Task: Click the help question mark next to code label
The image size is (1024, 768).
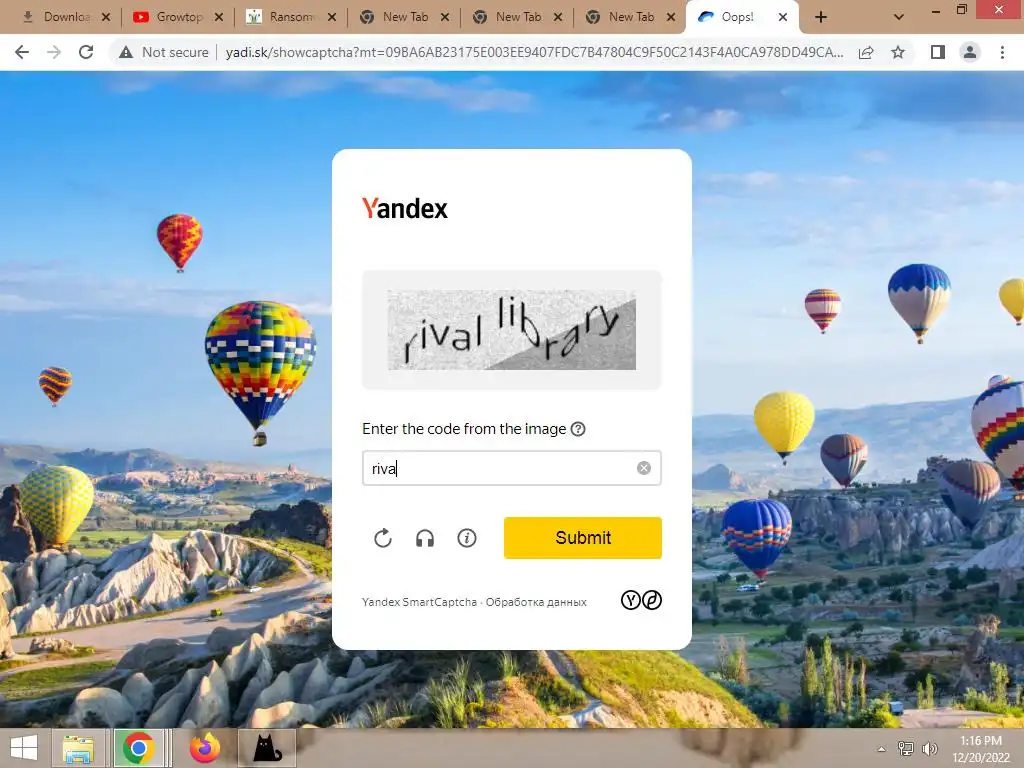Action: tap(578, 429)
